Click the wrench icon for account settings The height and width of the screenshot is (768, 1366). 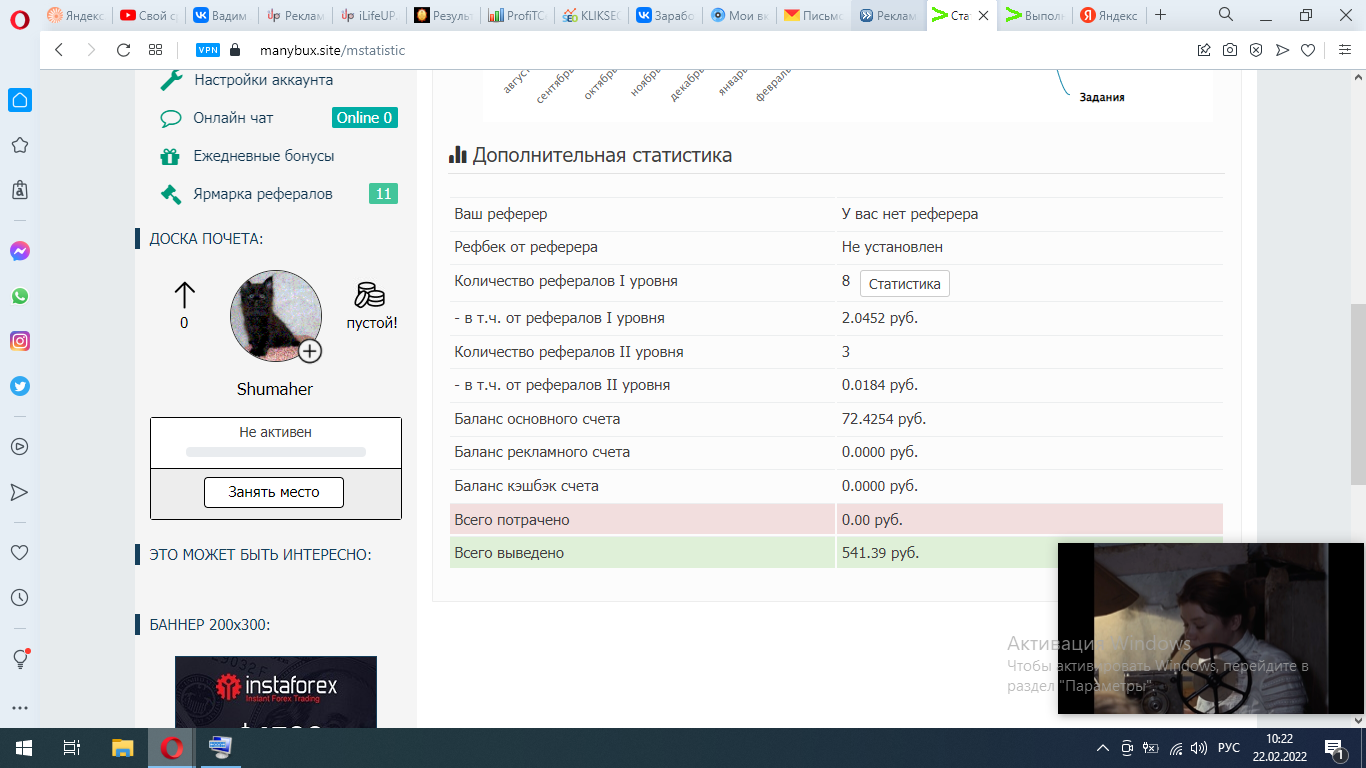pos(171,80)
